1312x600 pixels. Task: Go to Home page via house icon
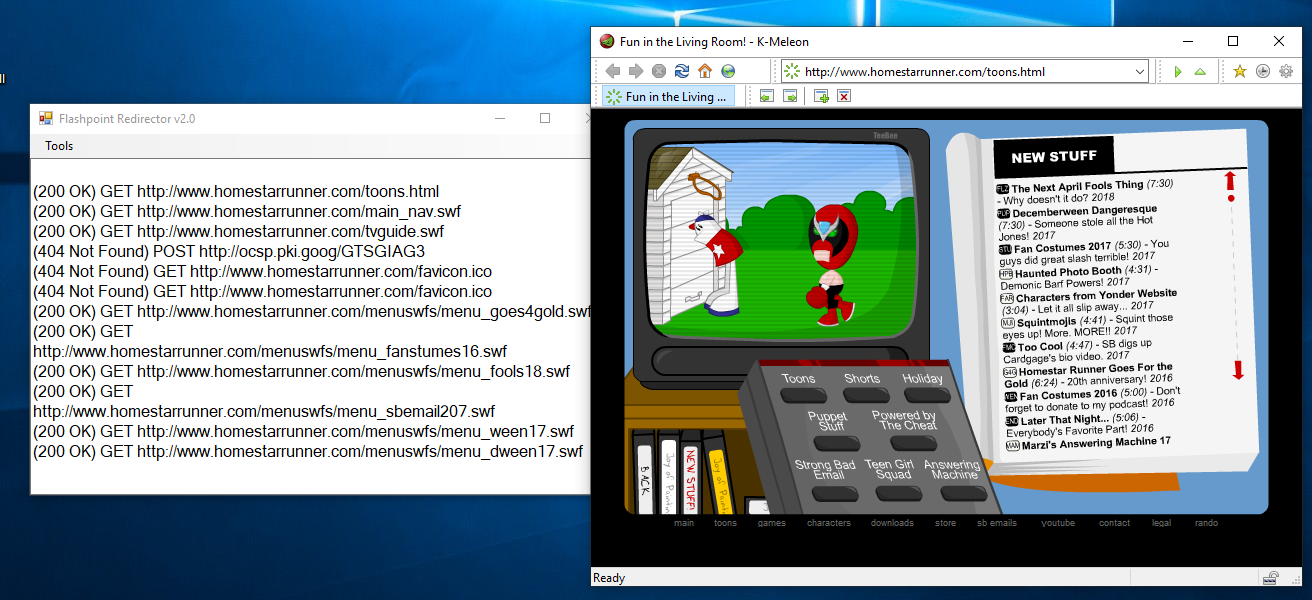705,71
